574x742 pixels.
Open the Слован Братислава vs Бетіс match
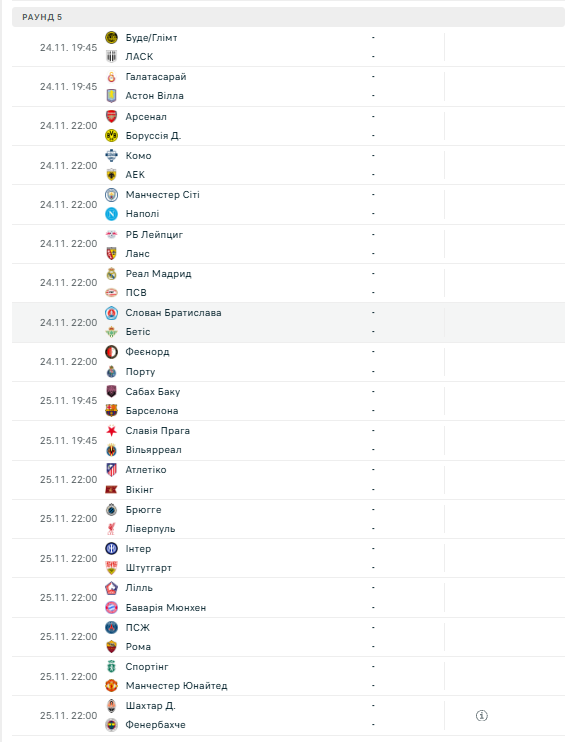click(288, 322)
